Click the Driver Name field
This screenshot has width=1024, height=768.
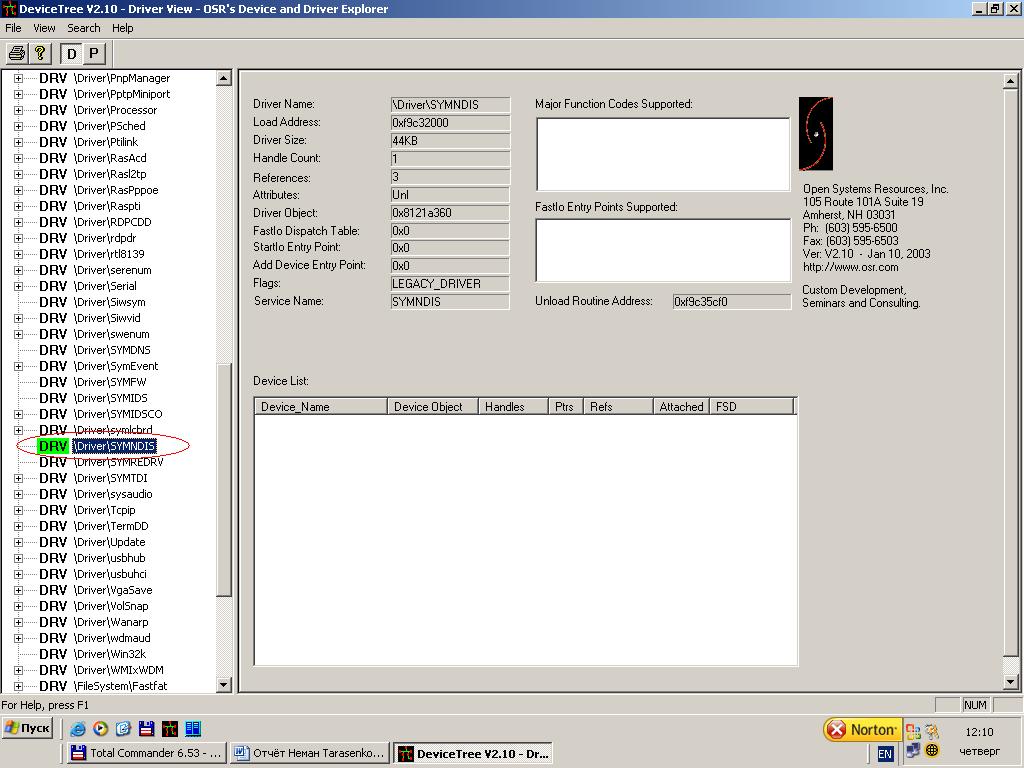pyautogui.click(x=450, y=104)
